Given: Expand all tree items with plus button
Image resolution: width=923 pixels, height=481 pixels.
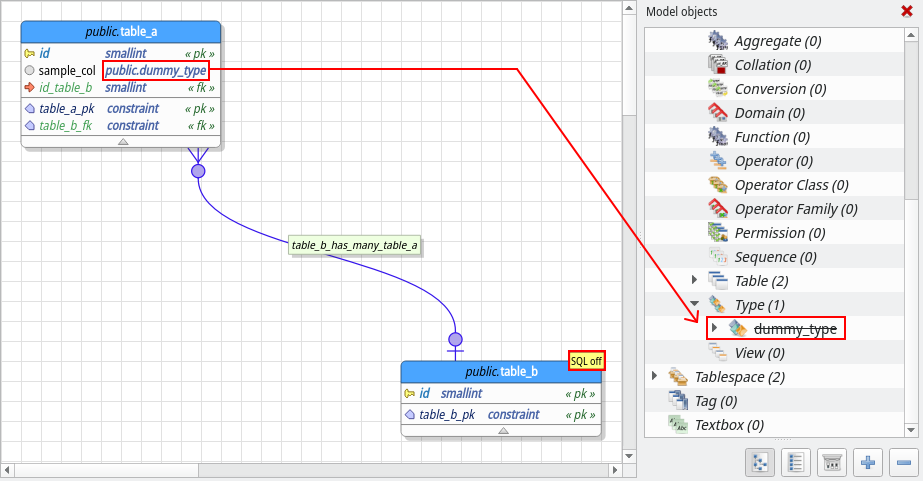Looking at the screenshot, I should pyautogui.click(x=868, y=462).
